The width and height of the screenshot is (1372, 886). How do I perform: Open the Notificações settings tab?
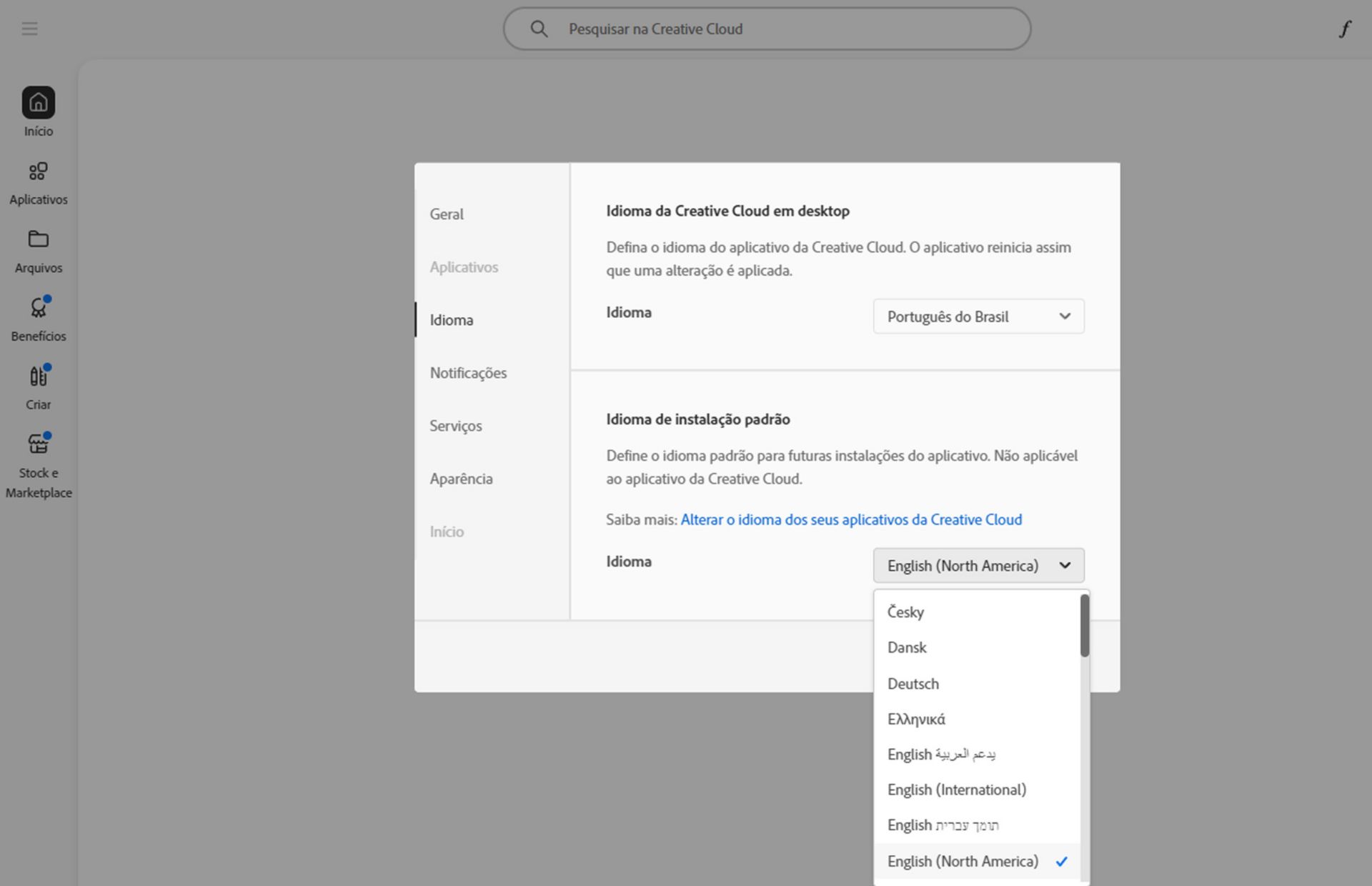pos(468,373)
